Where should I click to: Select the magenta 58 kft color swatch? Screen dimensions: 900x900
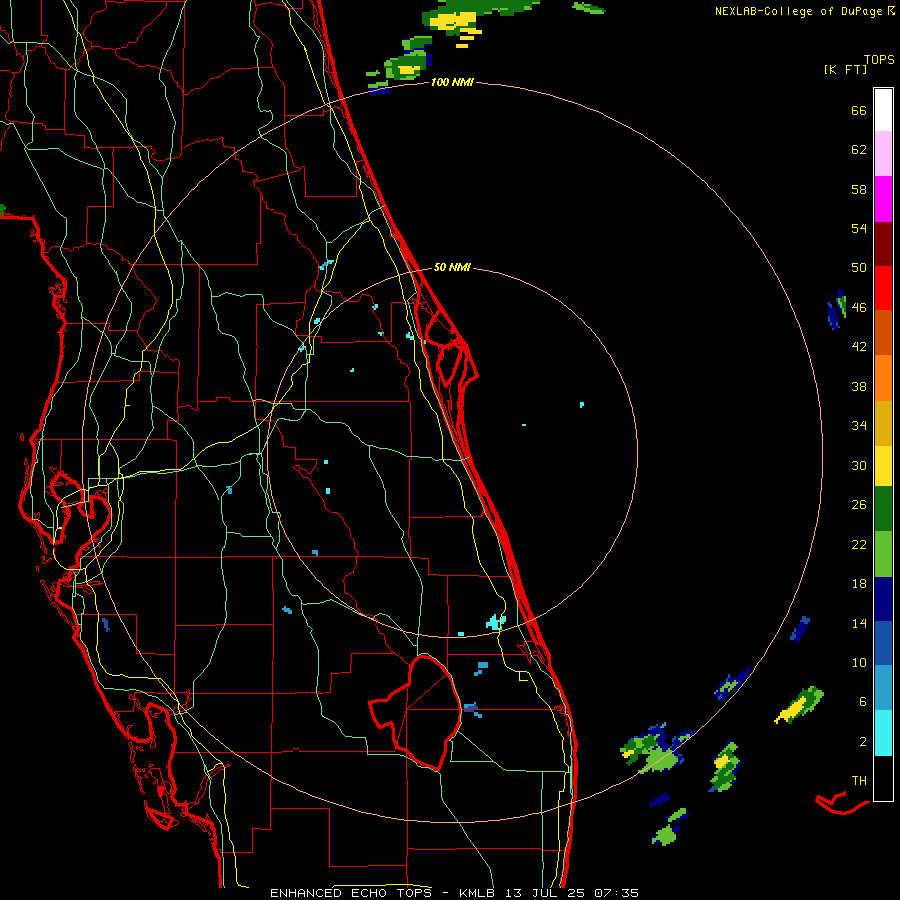point(883,199)
